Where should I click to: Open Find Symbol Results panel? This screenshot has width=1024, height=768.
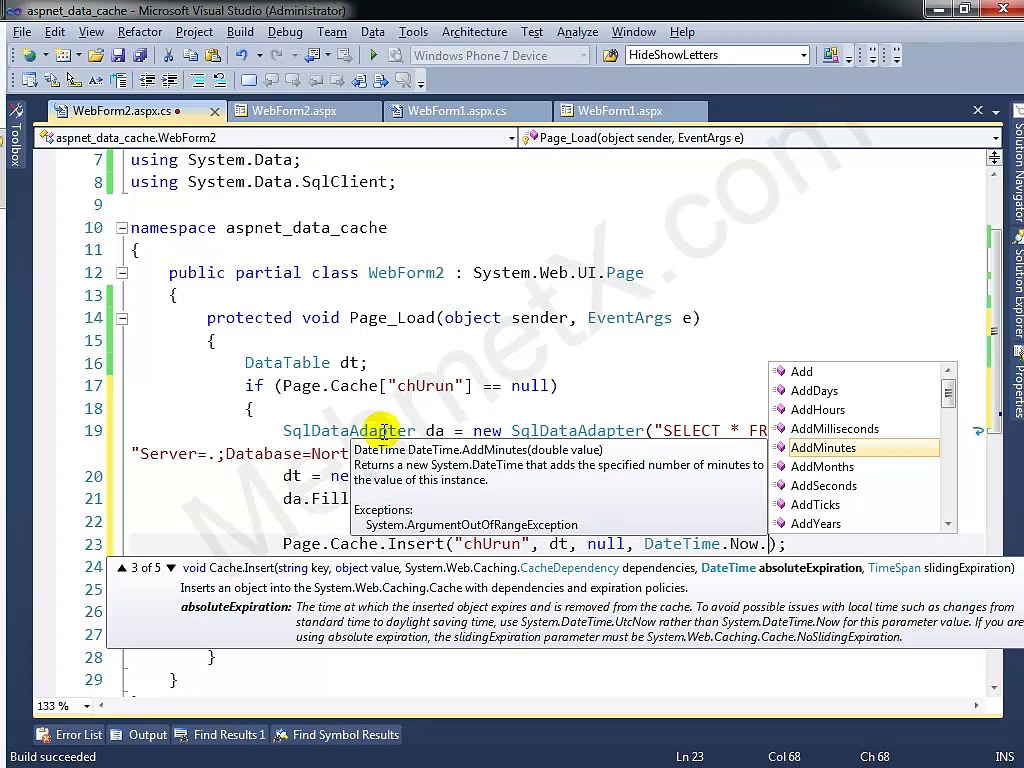pyautogui.click(x=336, y=735)
